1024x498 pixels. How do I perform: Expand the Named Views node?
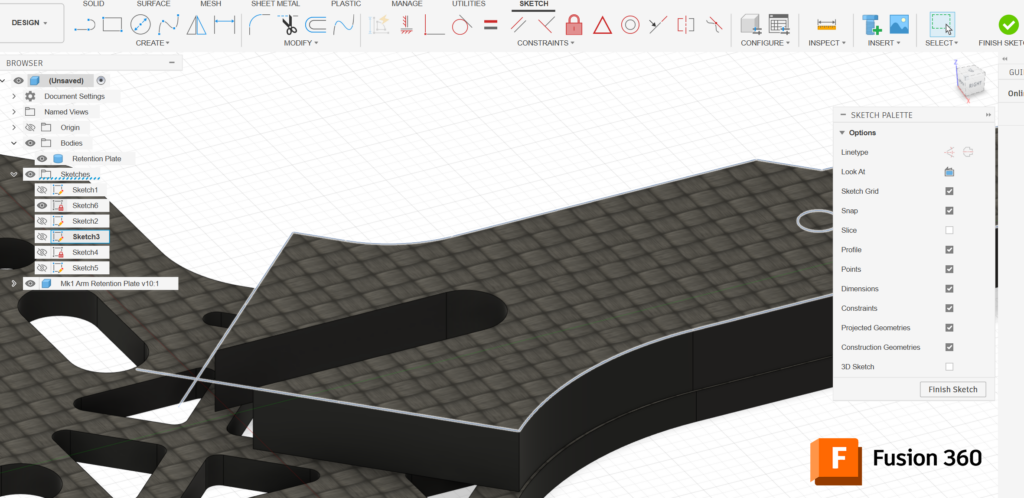pos(14,112)
